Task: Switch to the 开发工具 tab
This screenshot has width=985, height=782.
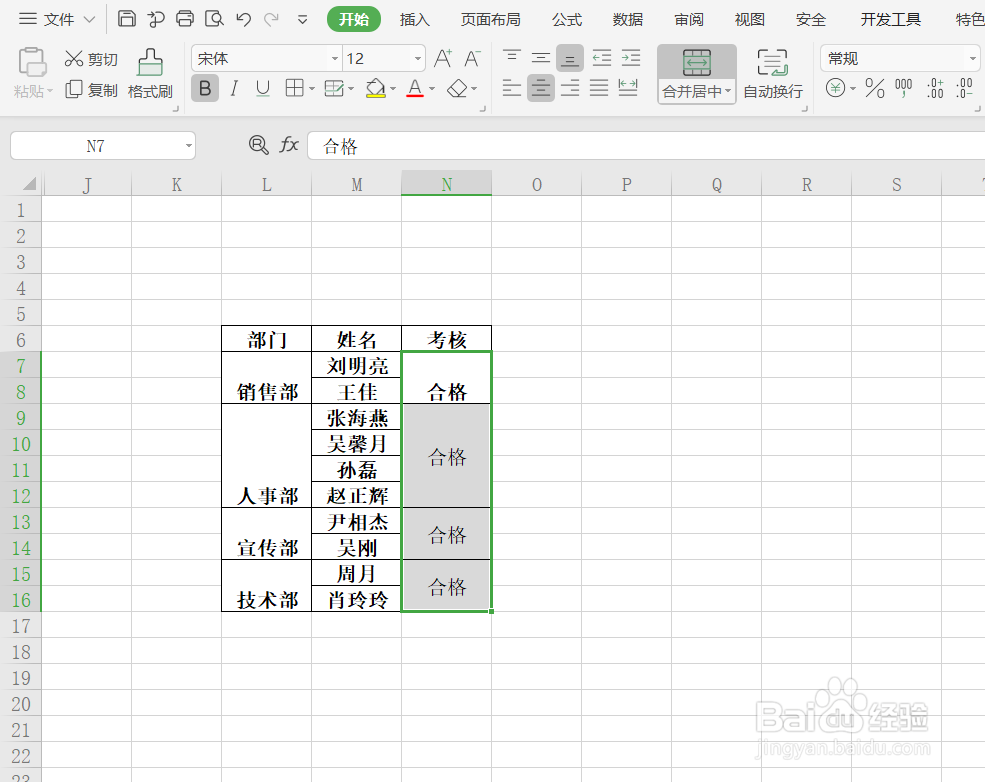Action: coord(890,19)
